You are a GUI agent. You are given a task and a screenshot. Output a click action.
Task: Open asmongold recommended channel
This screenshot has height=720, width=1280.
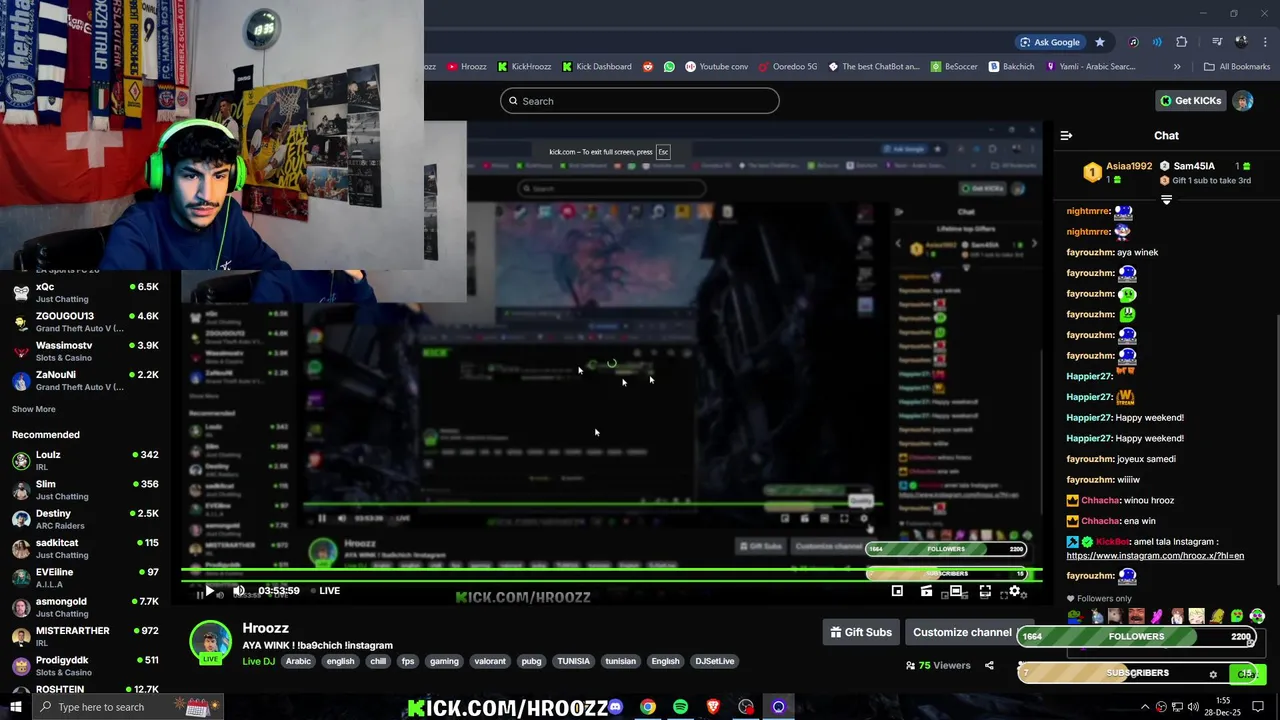(x=85, y=607)
